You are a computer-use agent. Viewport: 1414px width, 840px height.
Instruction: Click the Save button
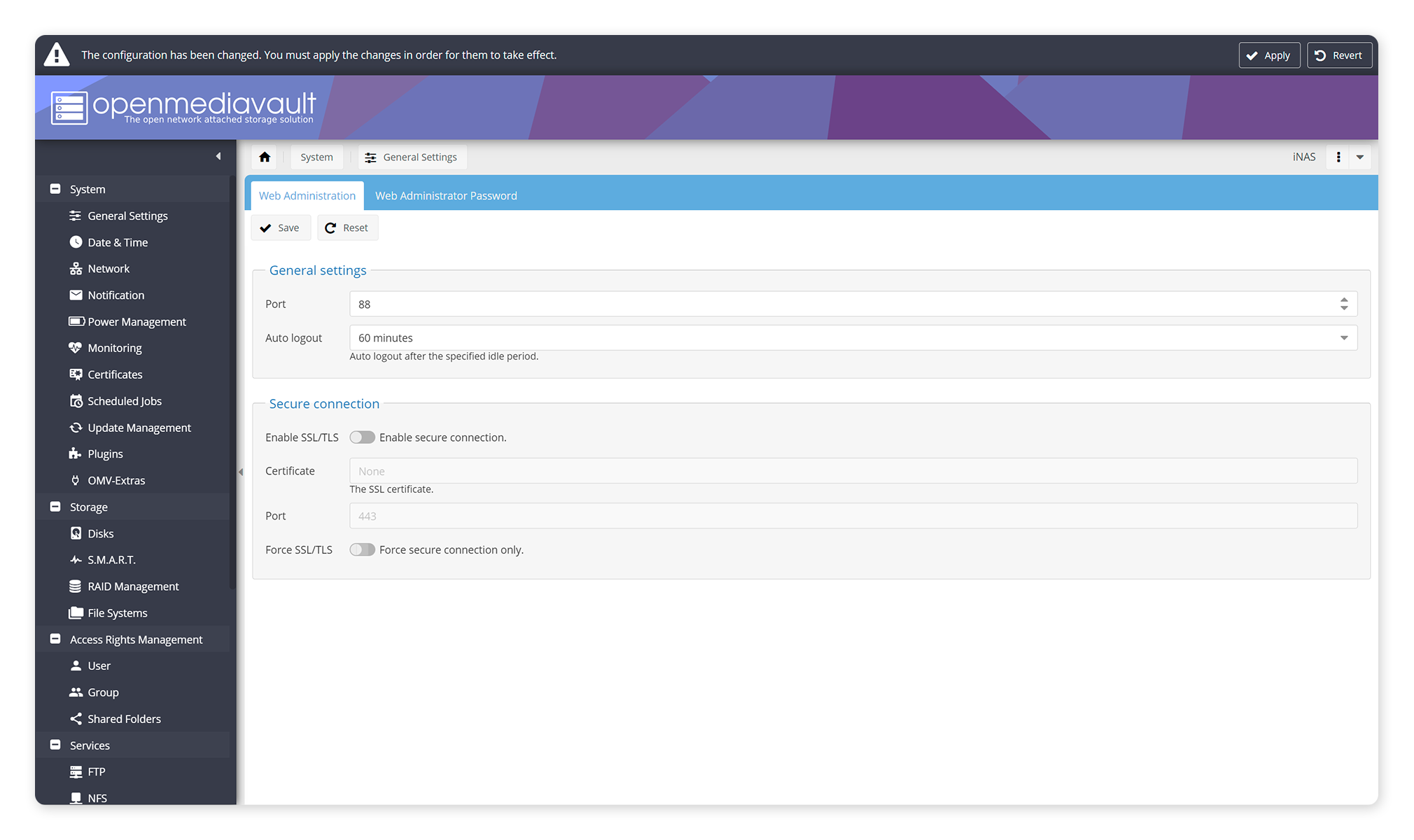pos(280,228)
